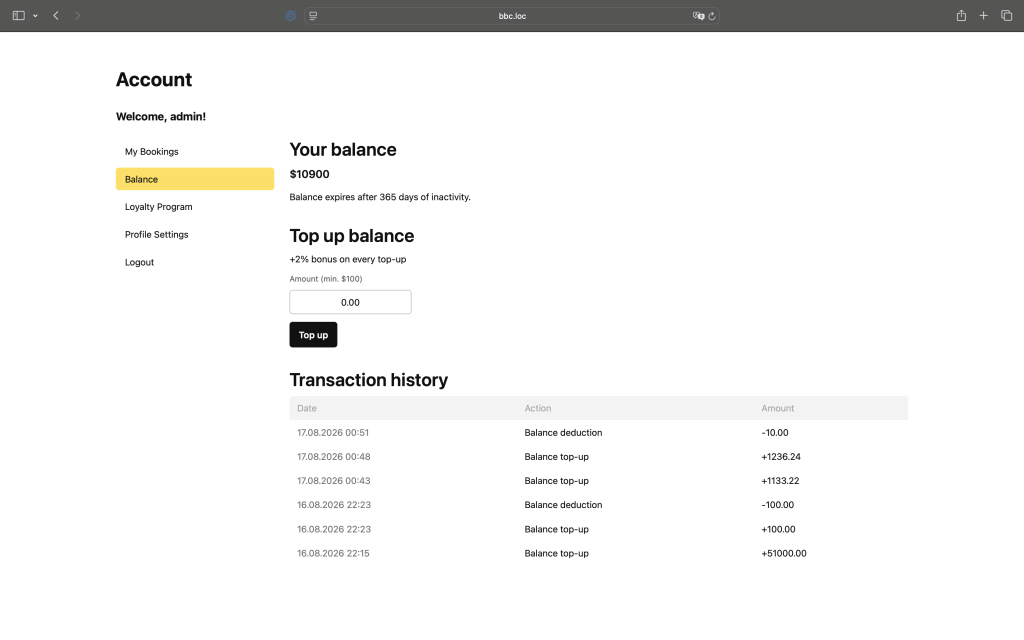
Task: Go forward with the forward arrow
Action: (77, 16)
